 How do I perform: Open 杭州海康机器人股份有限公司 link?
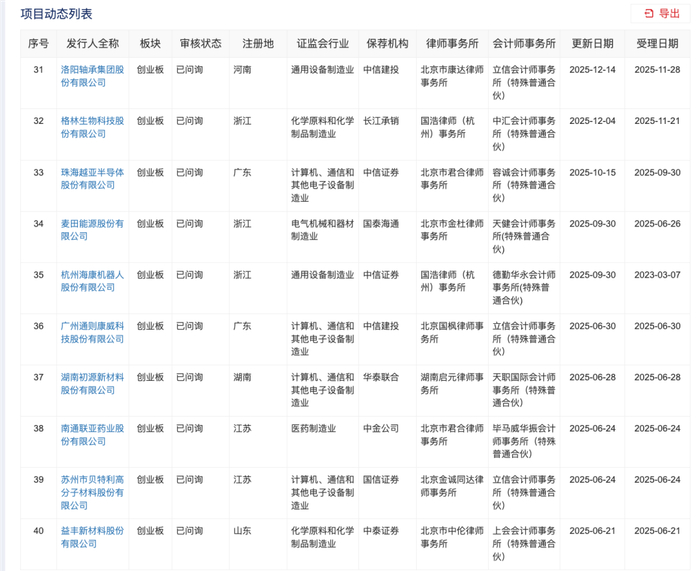click(x=92, y=281)
